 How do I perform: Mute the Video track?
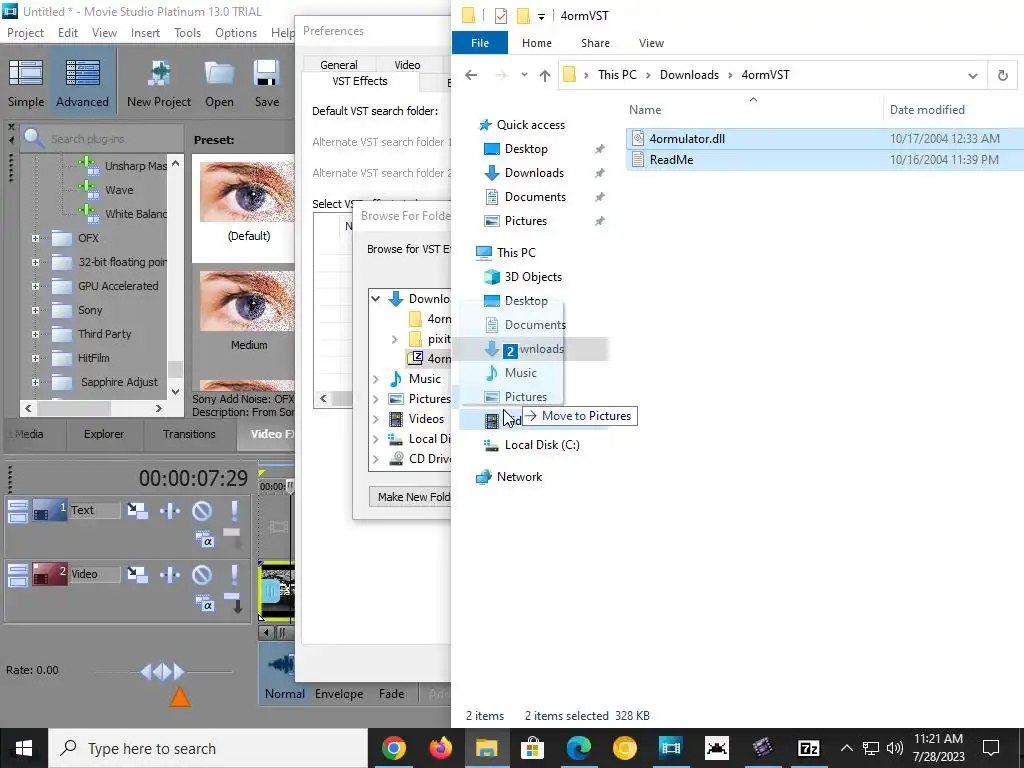[202, 574]
